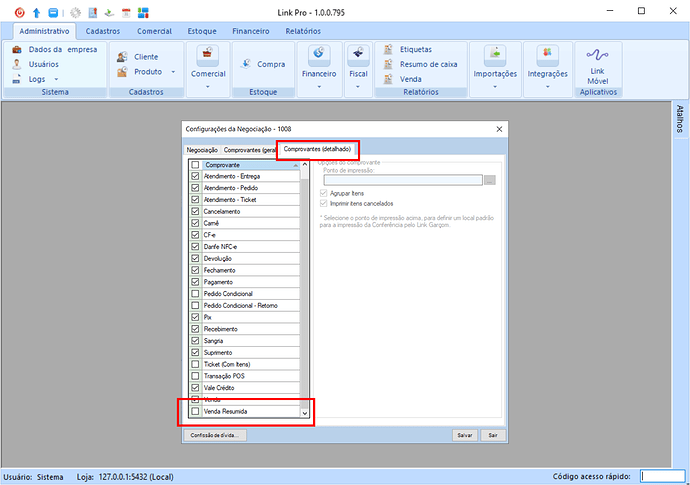
Task: Enable the Pedido Condicional checkbox
Action: 195,294
